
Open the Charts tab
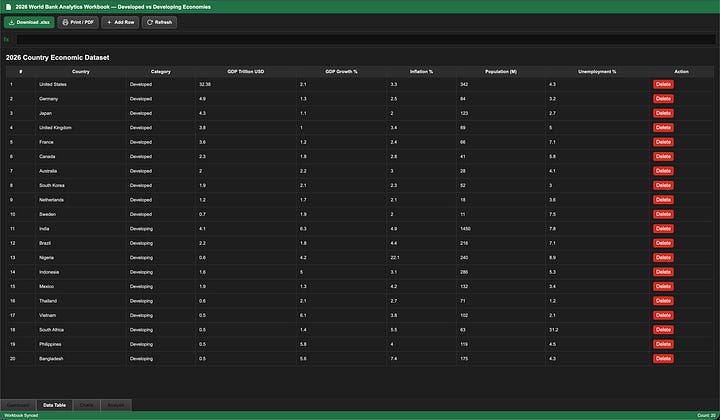tap(86, 405)
